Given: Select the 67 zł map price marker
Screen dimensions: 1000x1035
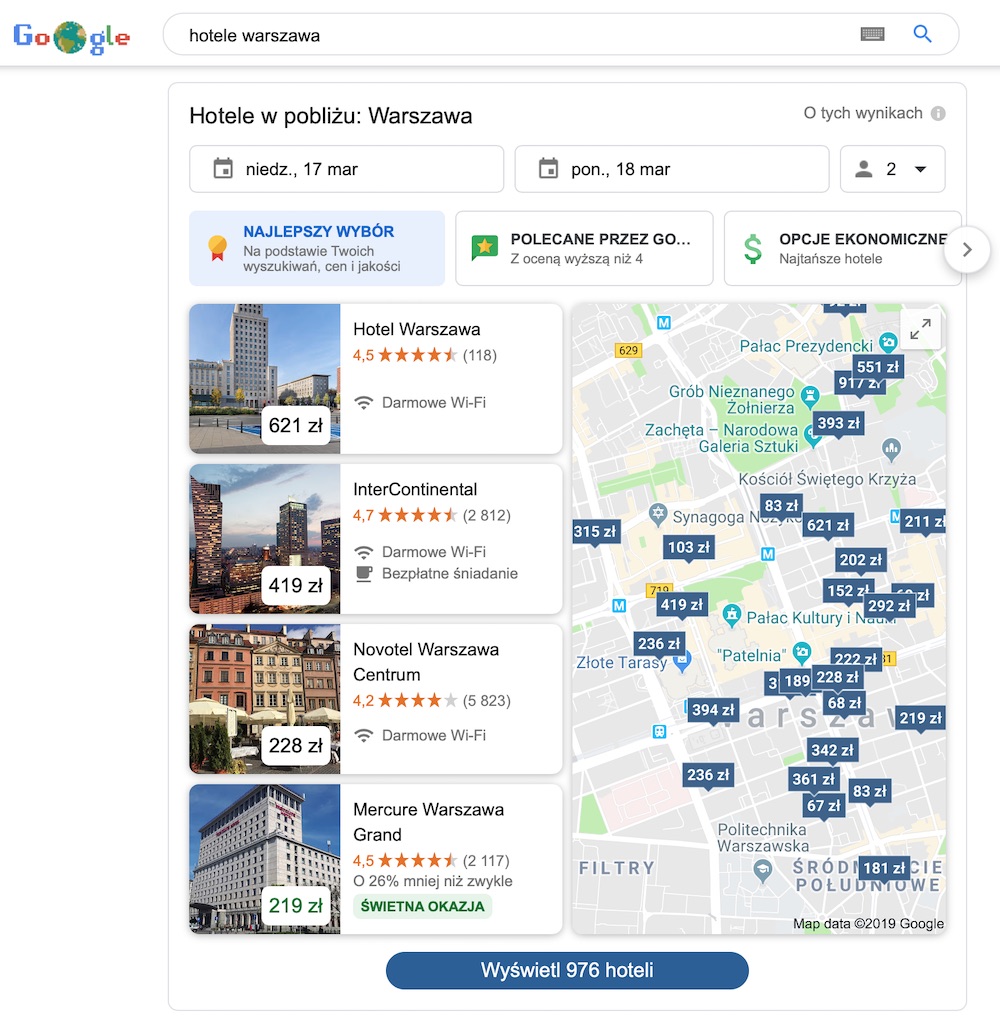Looking at the screenshot, I should (824, 806).
